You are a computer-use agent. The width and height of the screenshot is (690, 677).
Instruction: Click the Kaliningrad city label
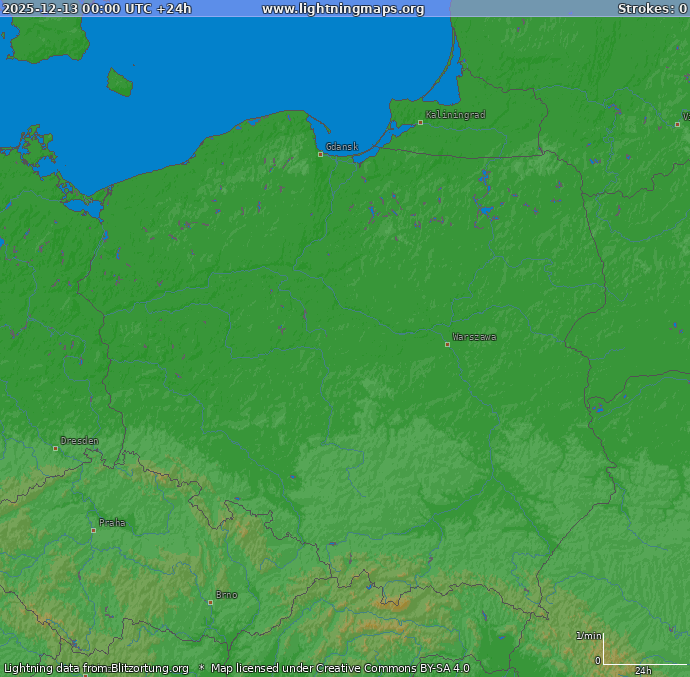(455, 115)
